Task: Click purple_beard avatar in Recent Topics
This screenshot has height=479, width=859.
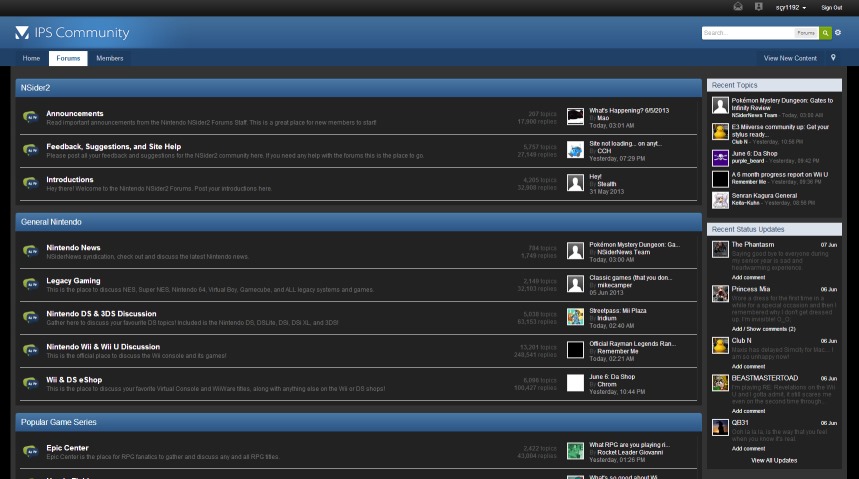Action: coord(720,158)
